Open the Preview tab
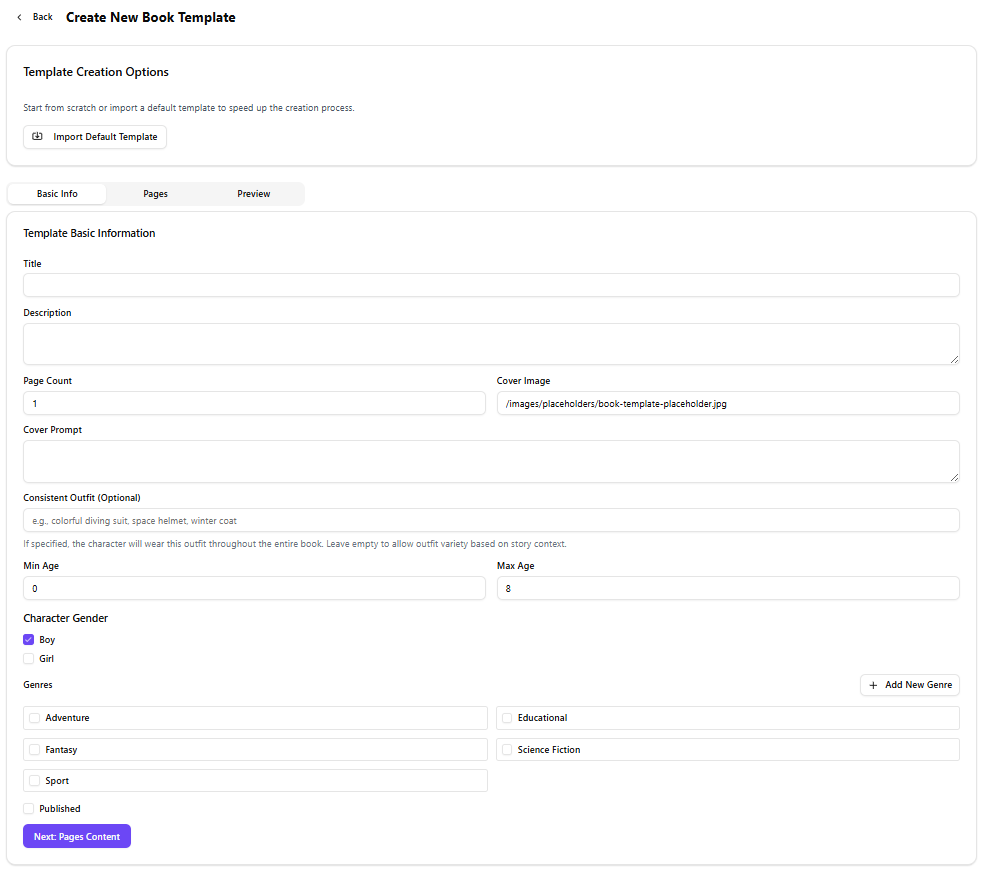The height and width of the screenshot is (874, 993). tap(253, 194)
